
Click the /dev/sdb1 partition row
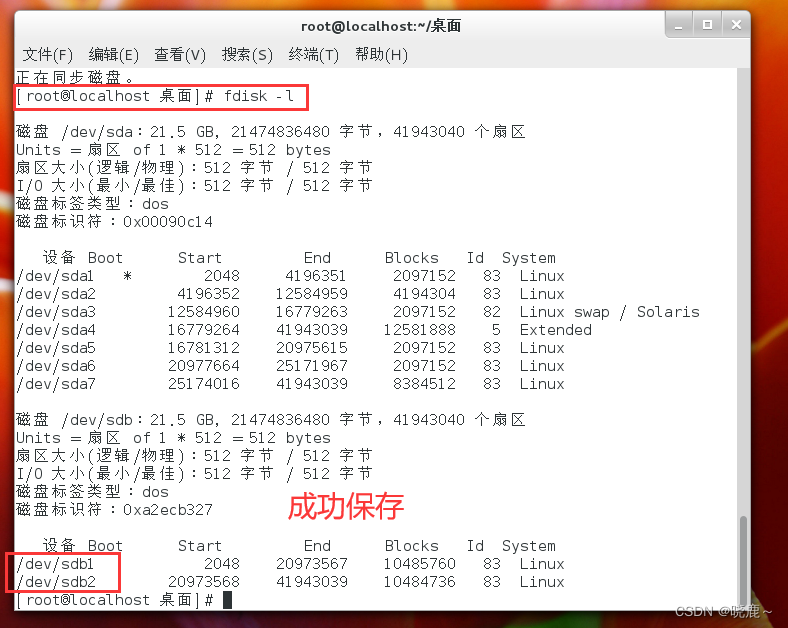[290, 564]
